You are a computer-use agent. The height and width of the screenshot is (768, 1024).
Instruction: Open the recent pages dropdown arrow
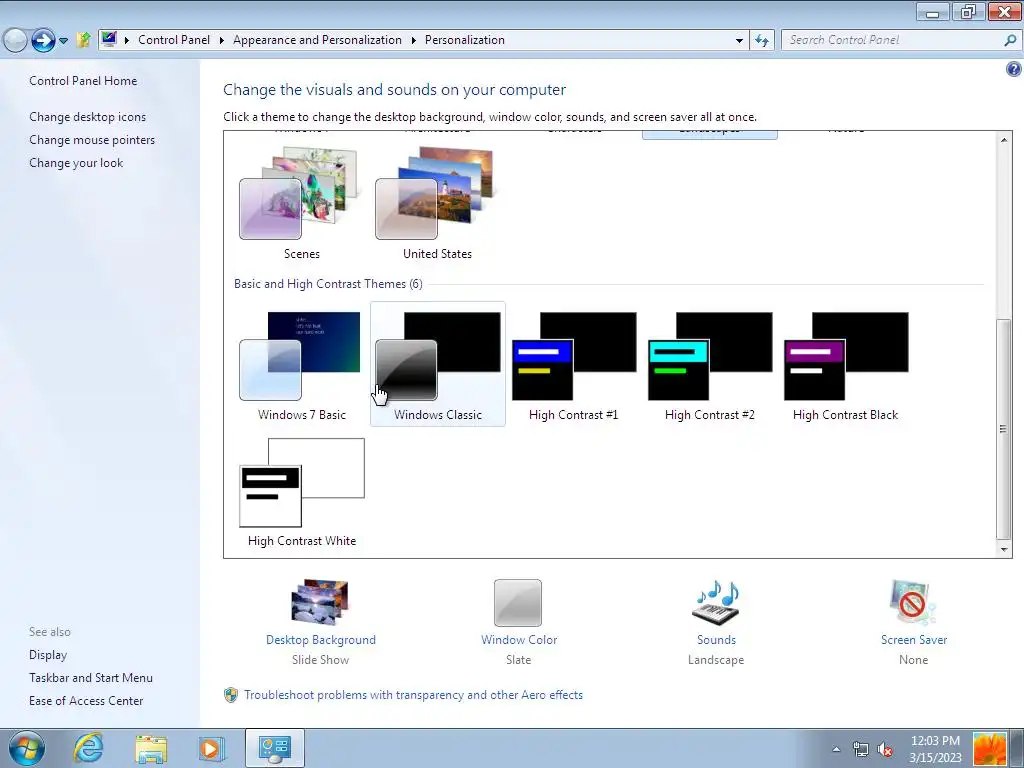[63, 40]
